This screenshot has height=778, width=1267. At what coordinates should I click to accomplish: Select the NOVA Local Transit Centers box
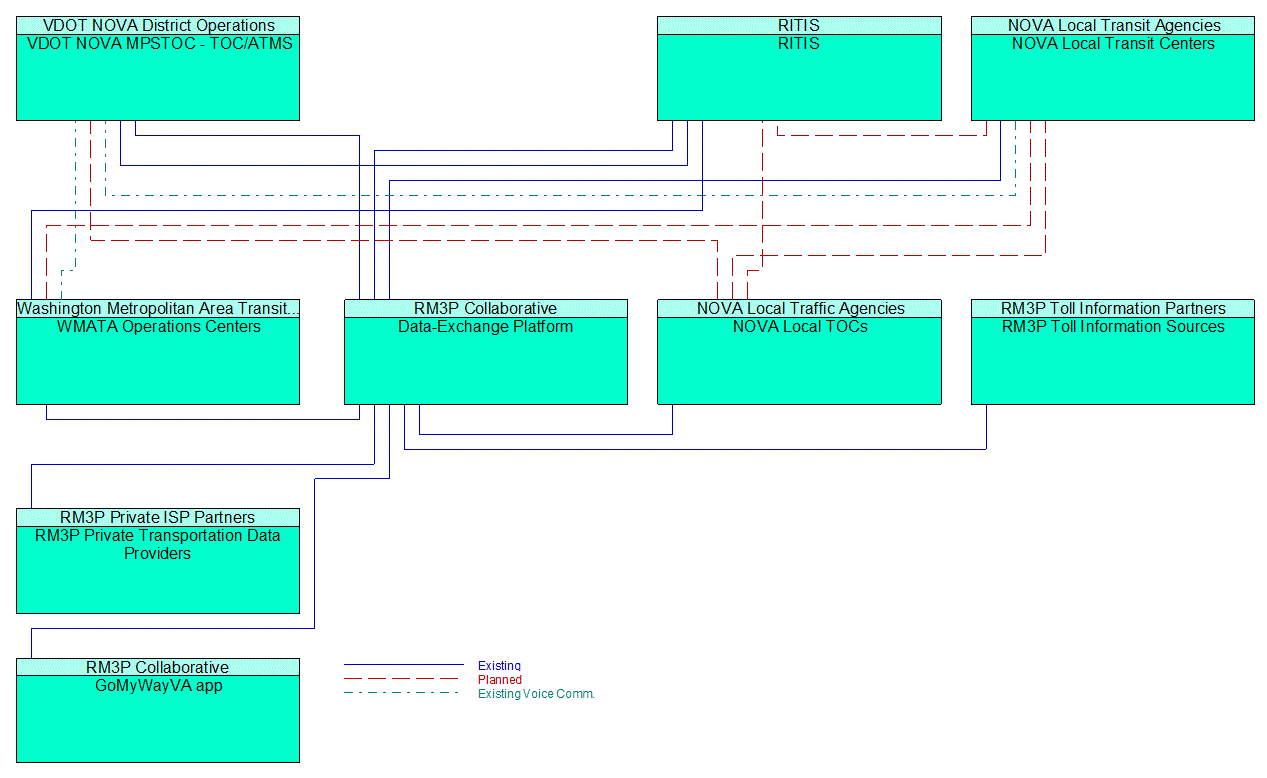[x=1113, y=77]
